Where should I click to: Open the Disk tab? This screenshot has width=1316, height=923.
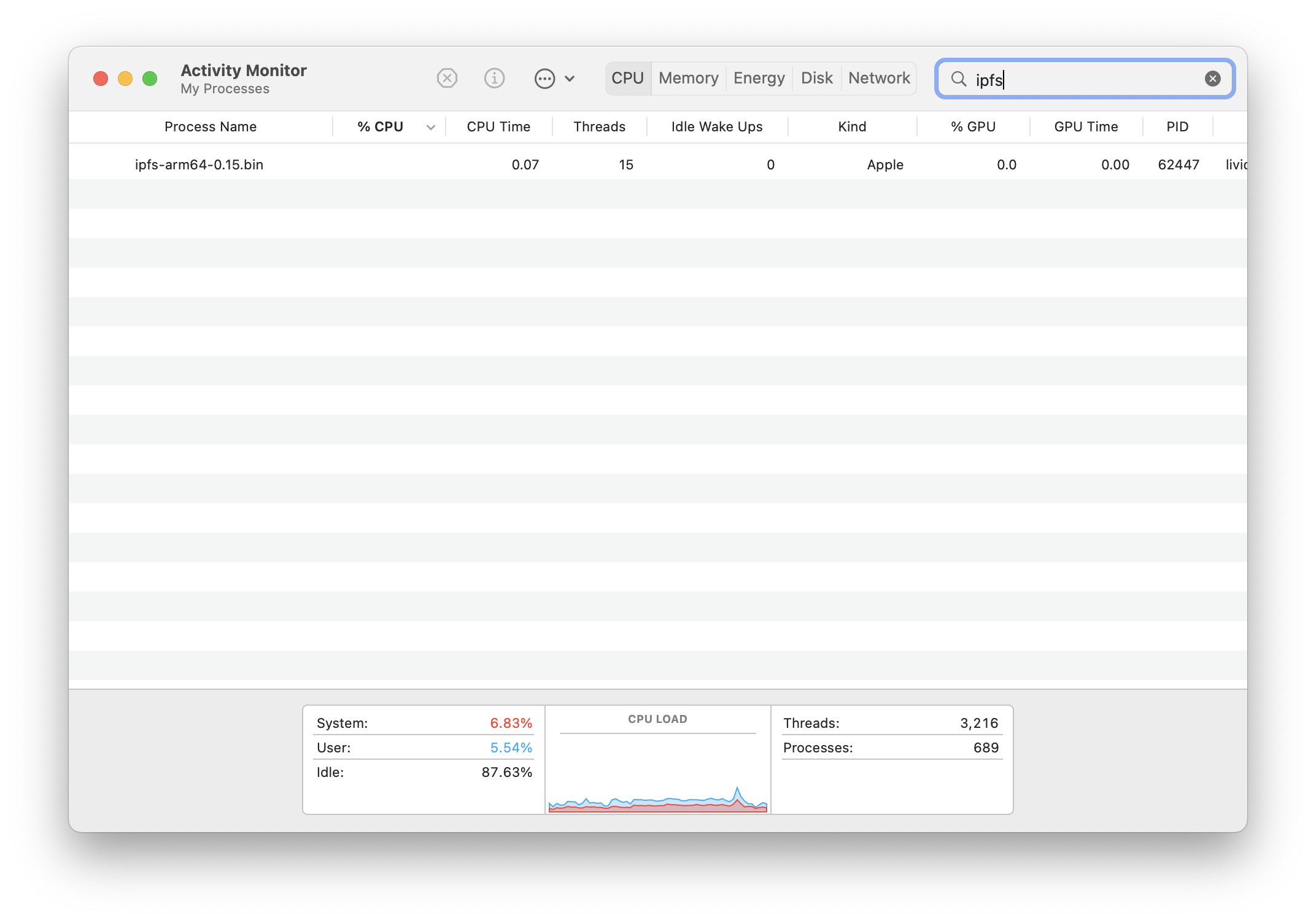tap(816, 79)
